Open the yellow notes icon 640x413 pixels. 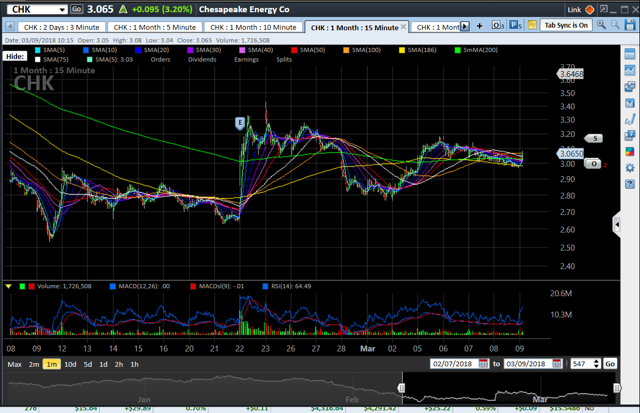[532, 25]
